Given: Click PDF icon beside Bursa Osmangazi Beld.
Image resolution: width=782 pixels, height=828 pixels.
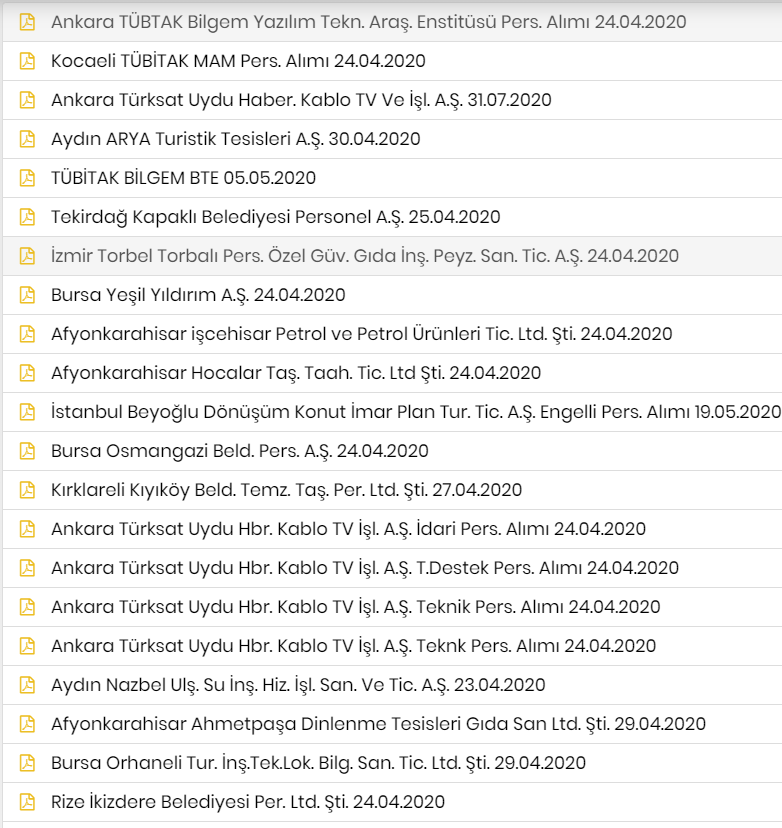Looking at the screenshot, I should (27, 451).
